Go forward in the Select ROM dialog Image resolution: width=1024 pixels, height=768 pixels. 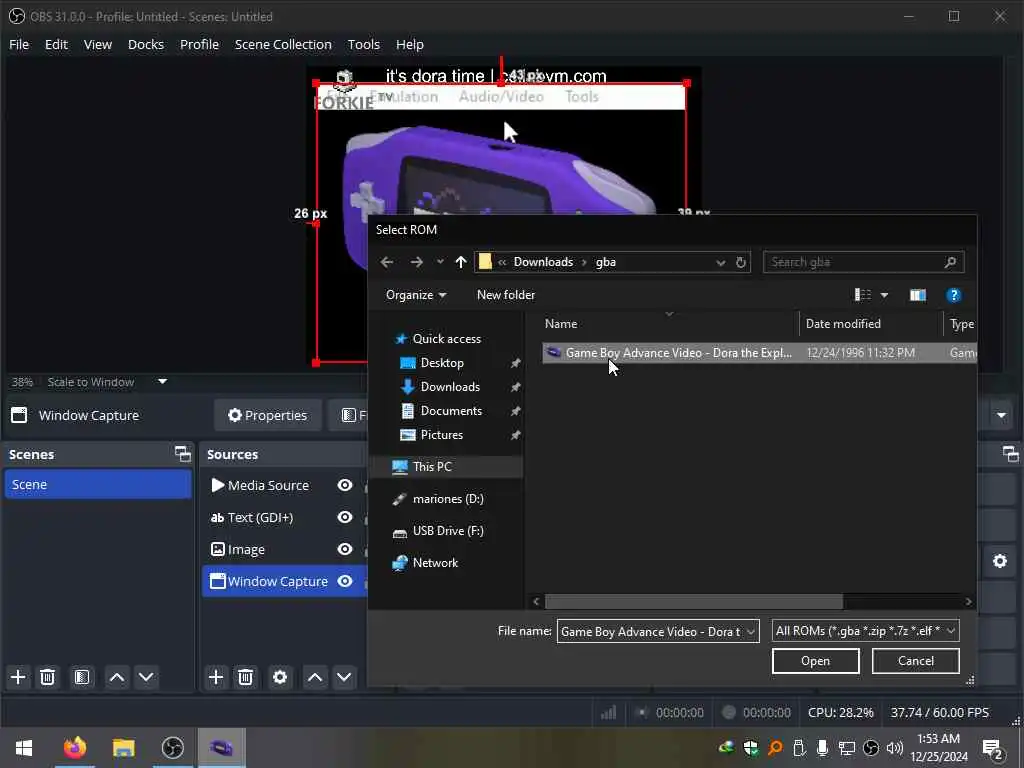(x=417, y=262)
